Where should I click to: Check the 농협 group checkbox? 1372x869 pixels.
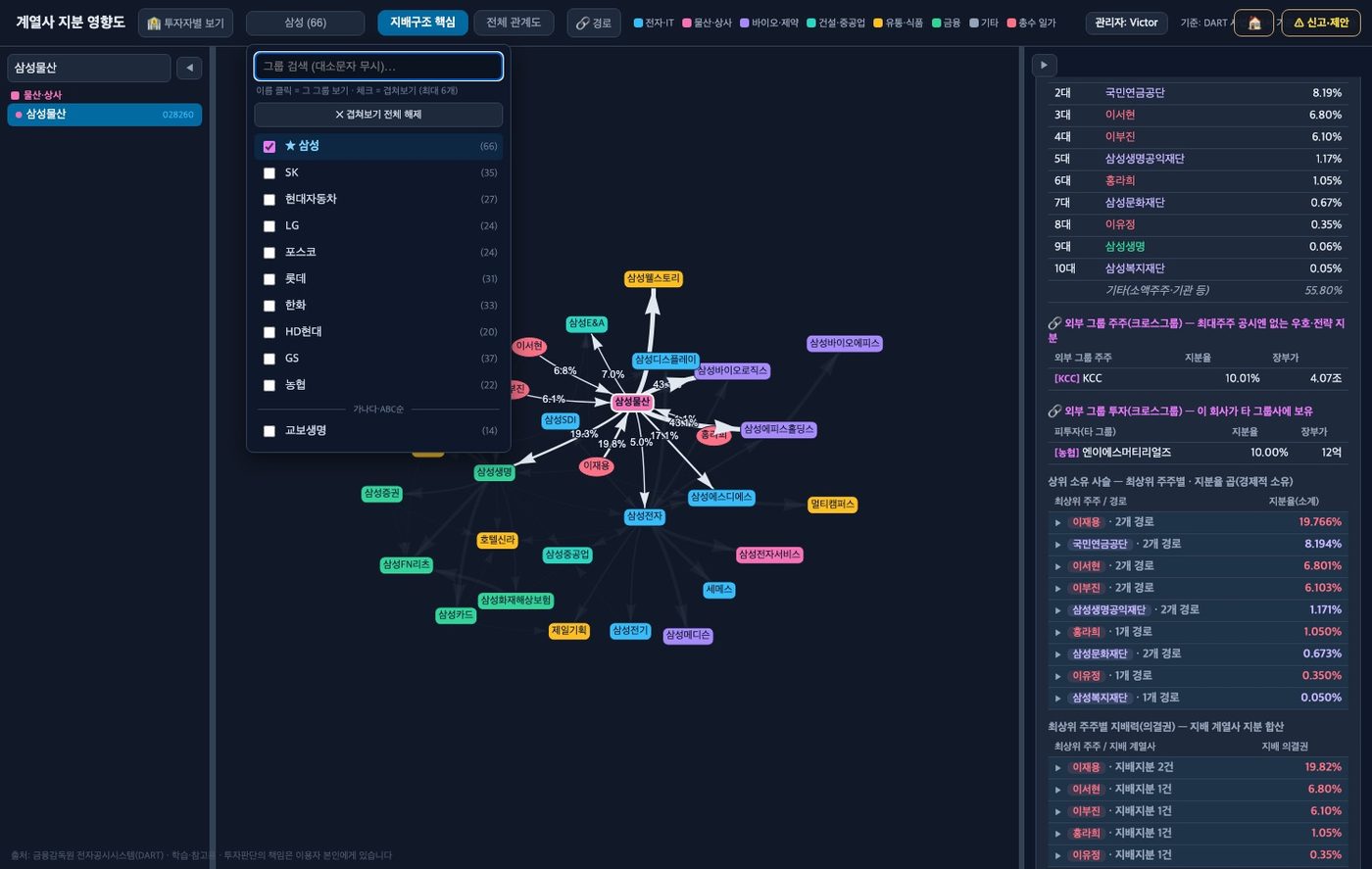pos(269,385)
